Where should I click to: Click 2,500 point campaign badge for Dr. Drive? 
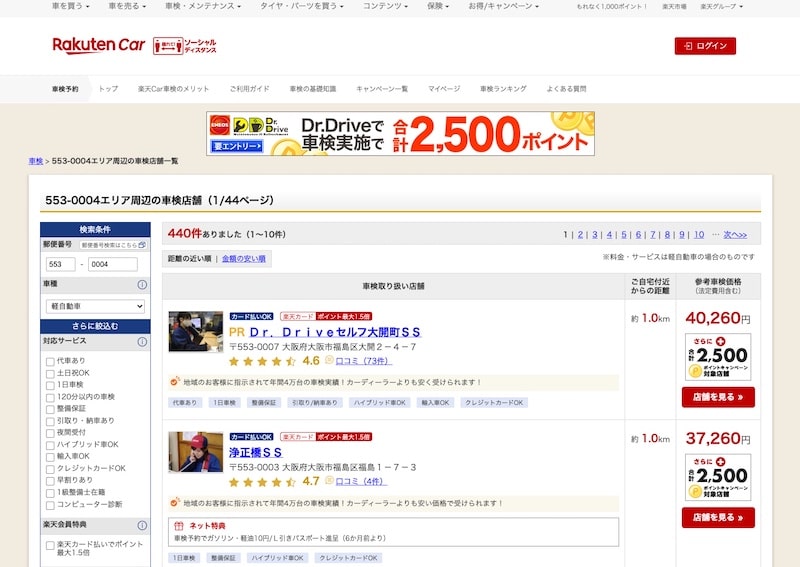coord(718,357)
